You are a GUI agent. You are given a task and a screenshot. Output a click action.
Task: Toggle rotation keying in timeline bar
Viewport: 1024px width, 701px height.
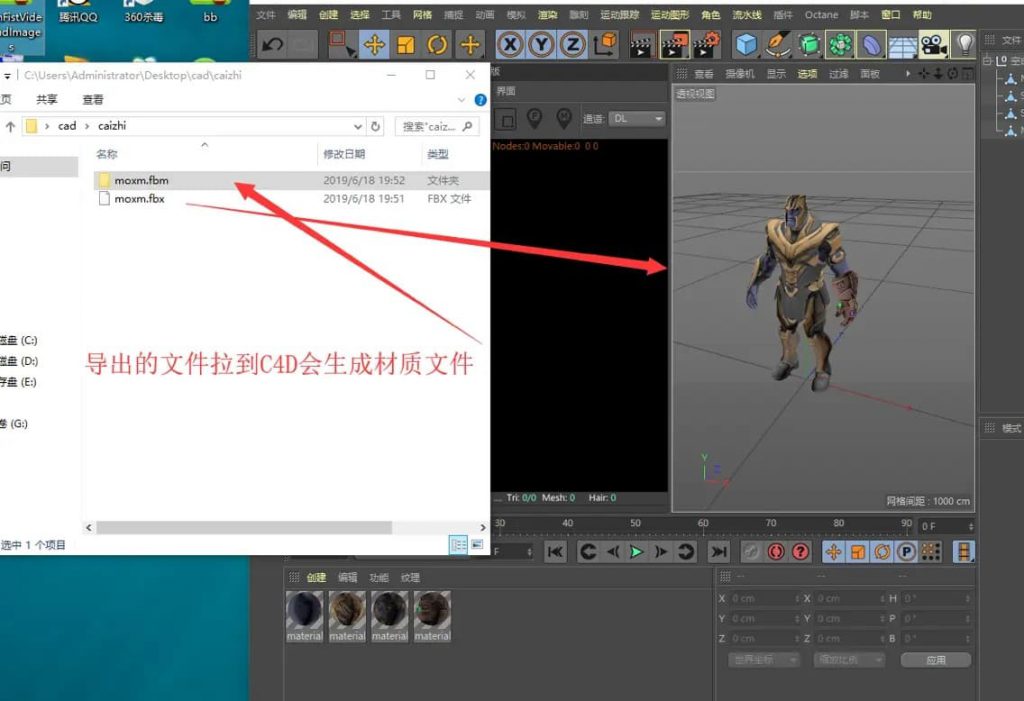tap(882, 552)
